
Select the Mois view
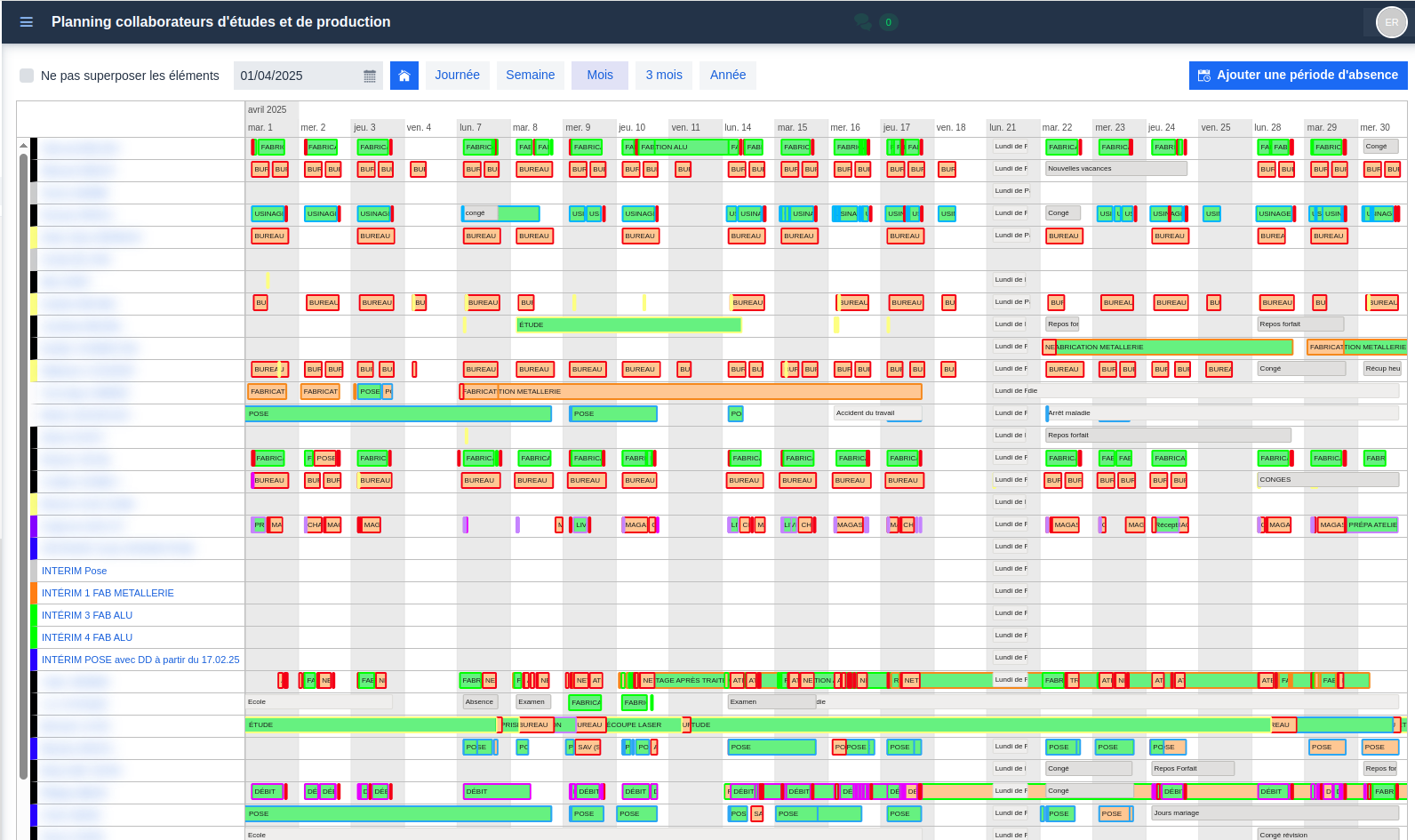[599, 76]
